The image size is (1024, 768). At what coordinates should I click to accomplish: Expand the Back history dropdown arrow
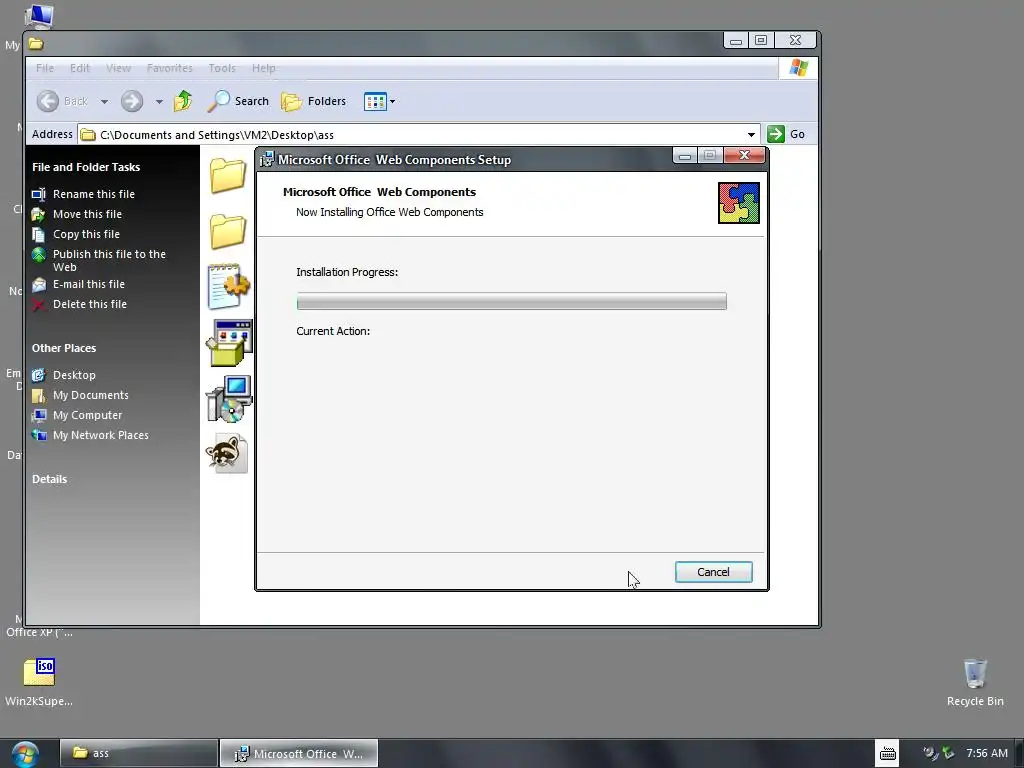coord(104,102)
